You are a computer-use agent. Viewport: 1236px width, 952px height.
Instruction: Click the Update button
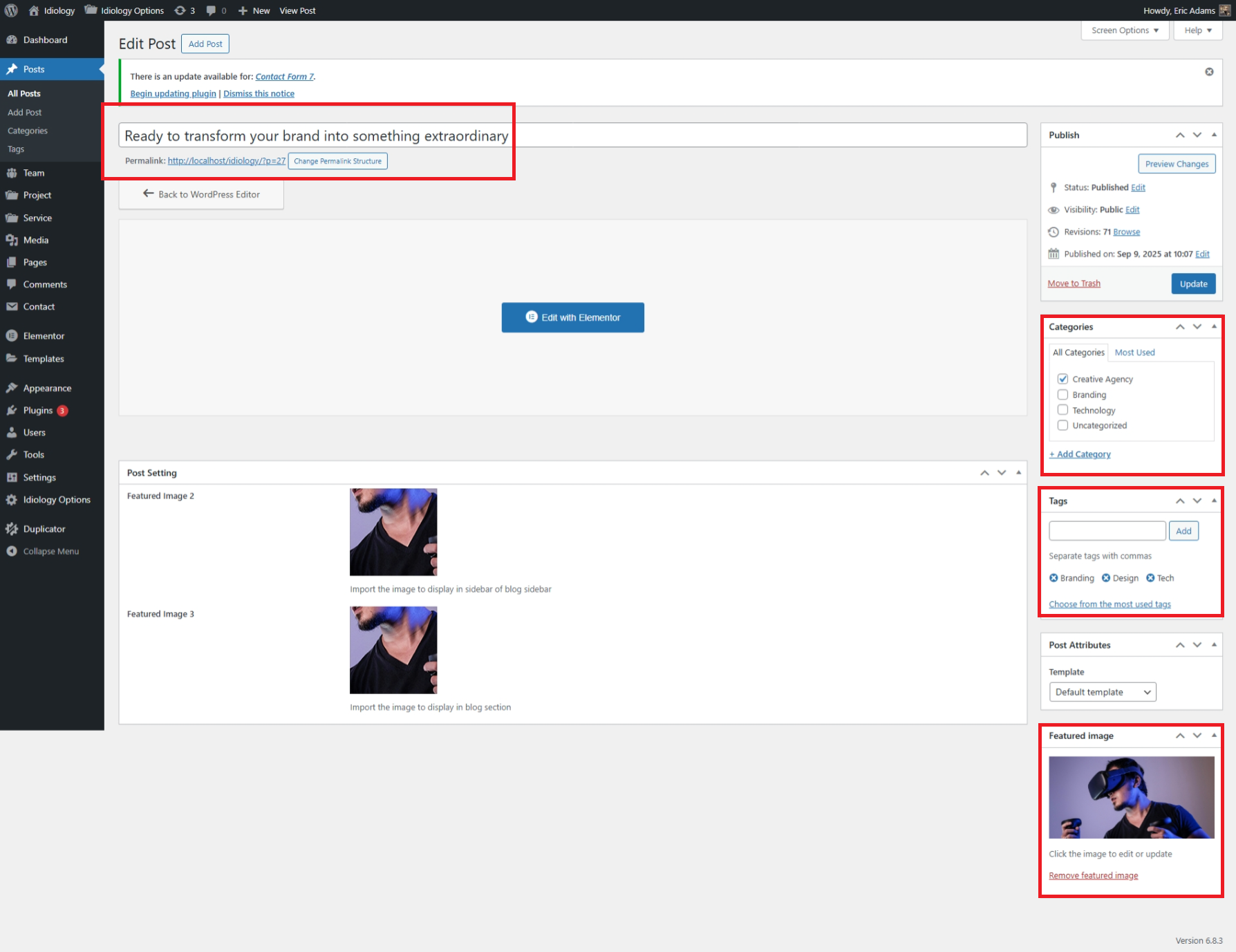1193,283
